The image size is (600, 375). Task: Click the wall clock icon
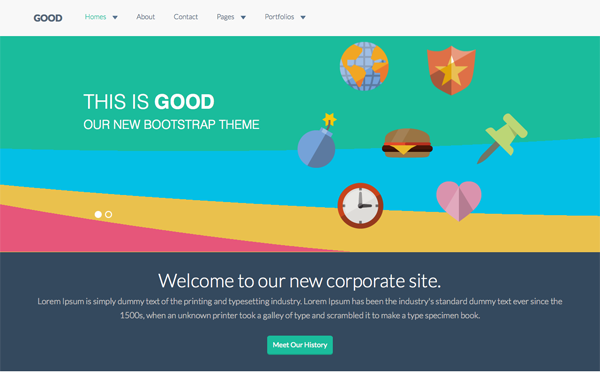(x=360, y=206)
